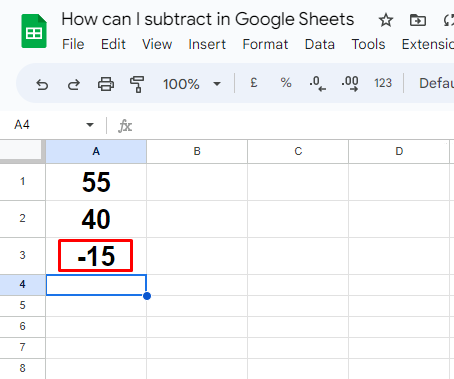Format as currency with pound icon

point(254,83)
